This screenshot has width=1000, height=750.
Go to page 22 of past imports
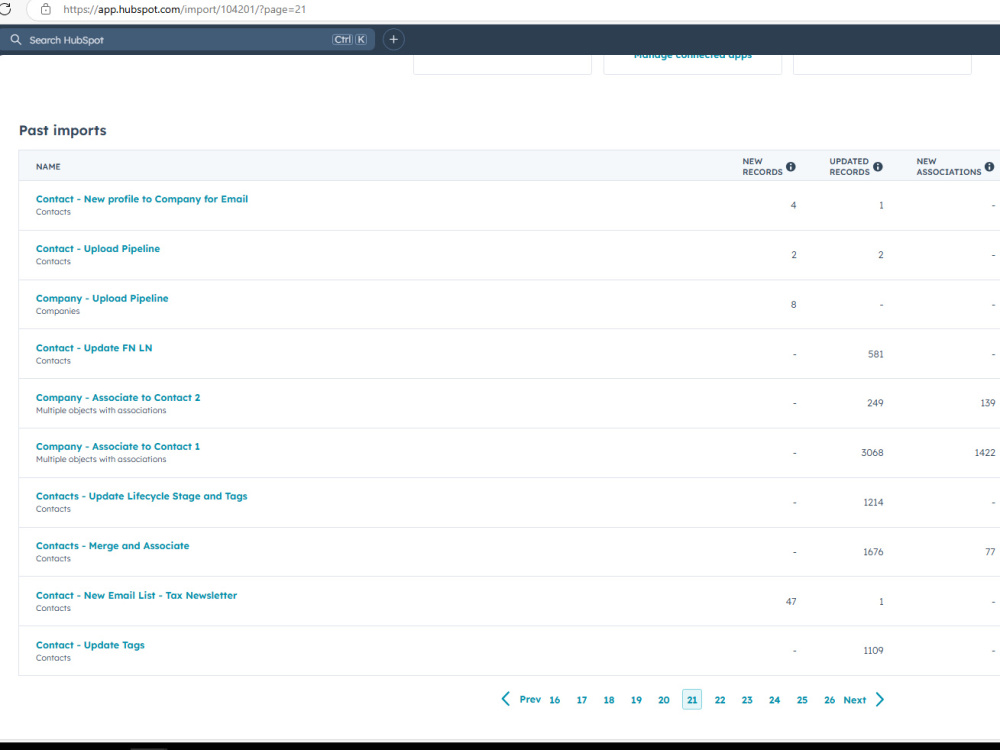tap(720, 700)
